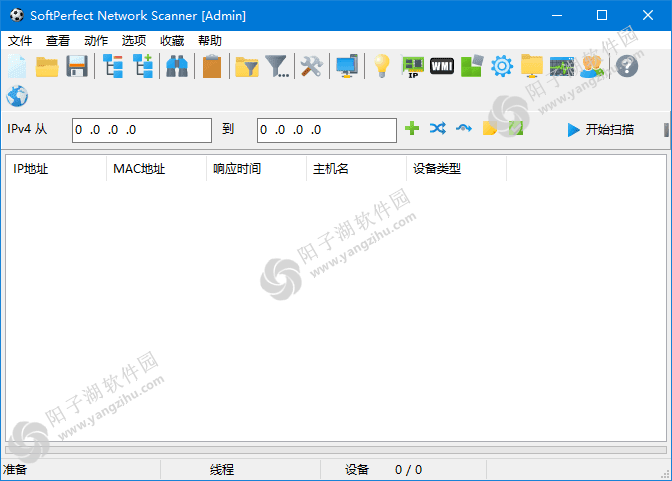Screen dimensions: 672x481
Task: Add IP range with green plus icon
Action: pyautogui.click(x=412, y=128)
